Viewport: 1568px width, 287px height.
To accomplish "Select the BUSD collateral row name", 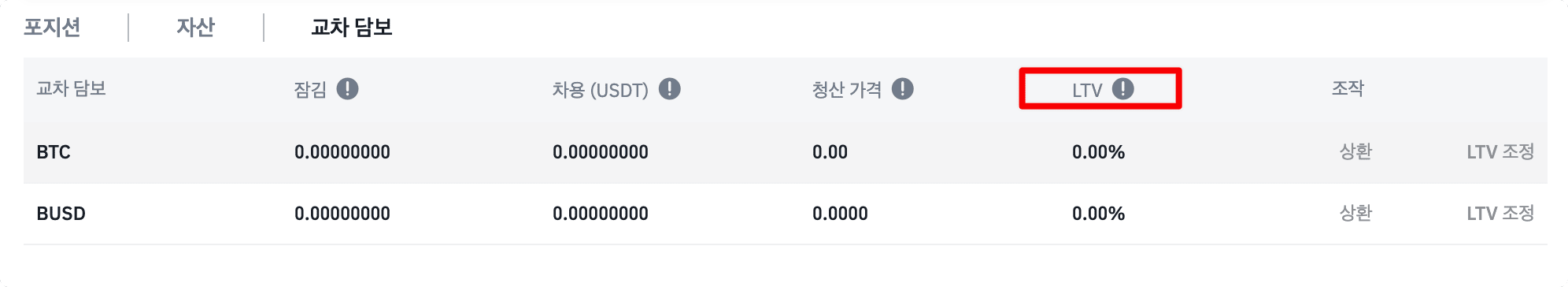I will pos(61,214).
